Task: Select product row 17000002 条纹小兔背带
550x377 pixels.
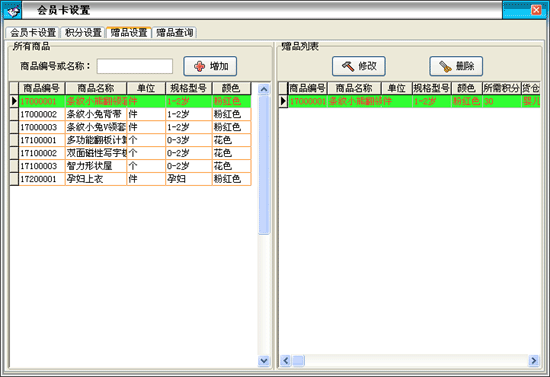Action: point(130,114)
